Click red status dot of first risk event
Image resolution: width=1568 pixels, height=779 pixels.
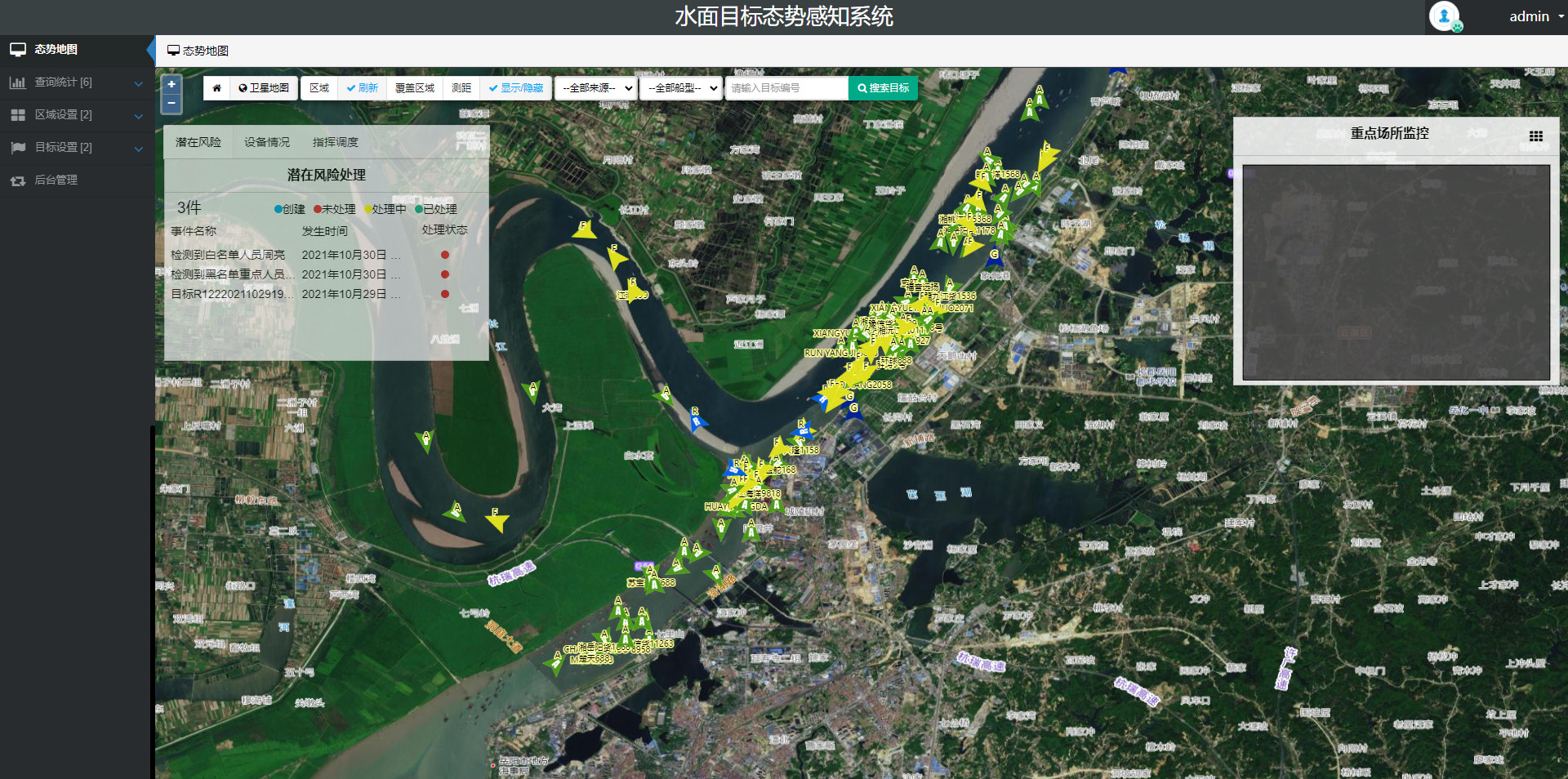(445, 255)
